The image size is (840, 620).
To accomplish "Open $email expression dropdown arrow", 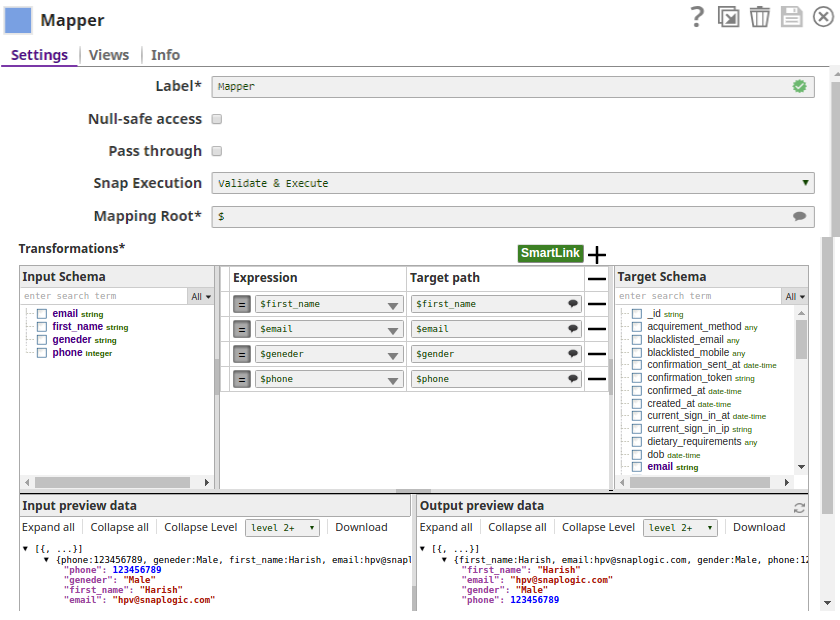I will (393, 330).
